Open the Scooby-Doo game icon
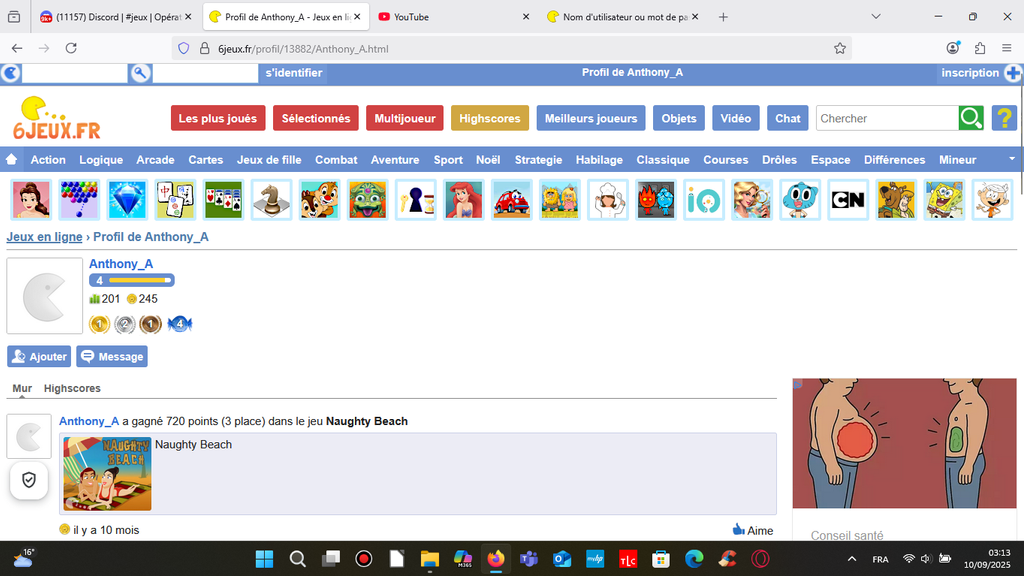 pyautogui.click(x=896, y=200)
